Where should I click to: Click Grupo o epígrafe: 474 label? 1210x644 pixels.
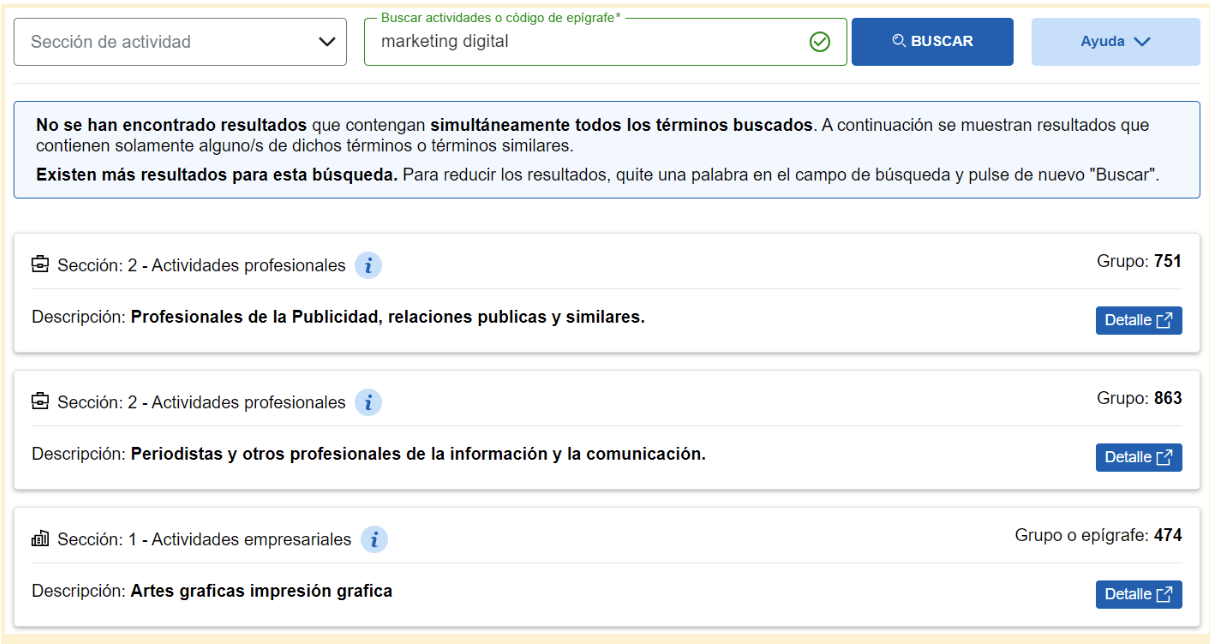click(x=1098, y=535)
